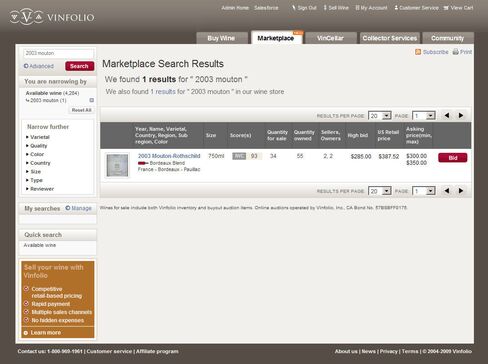Open the Manage searches link
This screenshot has width=488, height=364.
(x=81, y=208)
